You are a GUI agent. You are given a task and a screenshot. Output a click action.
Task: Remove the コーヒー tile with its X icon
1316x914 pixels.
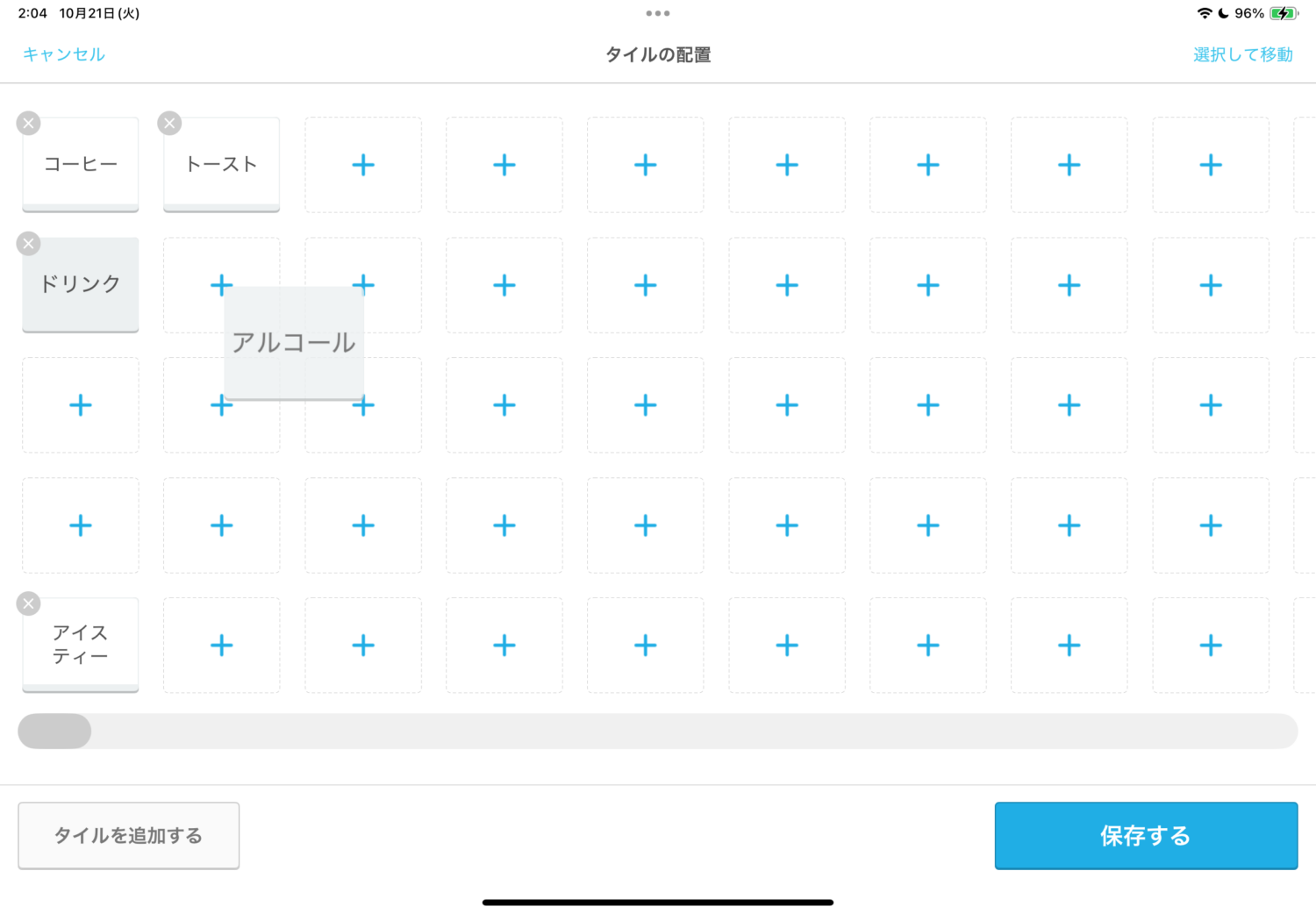(29, 124)
